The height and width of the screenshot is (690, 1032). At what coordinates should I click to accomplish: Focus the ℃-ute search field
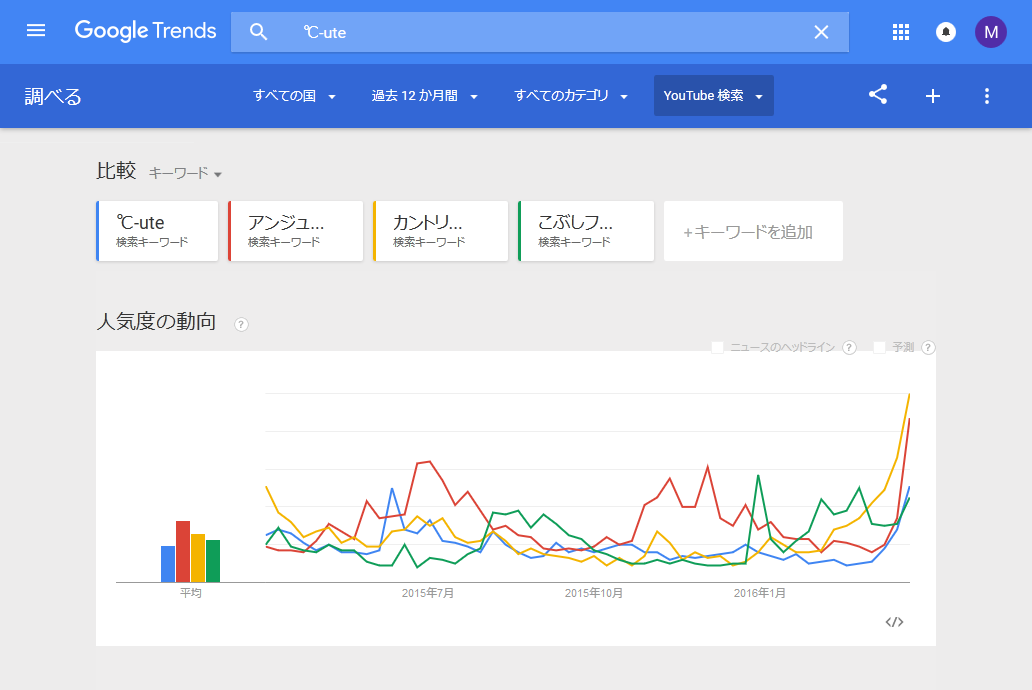tap(540, 32)
